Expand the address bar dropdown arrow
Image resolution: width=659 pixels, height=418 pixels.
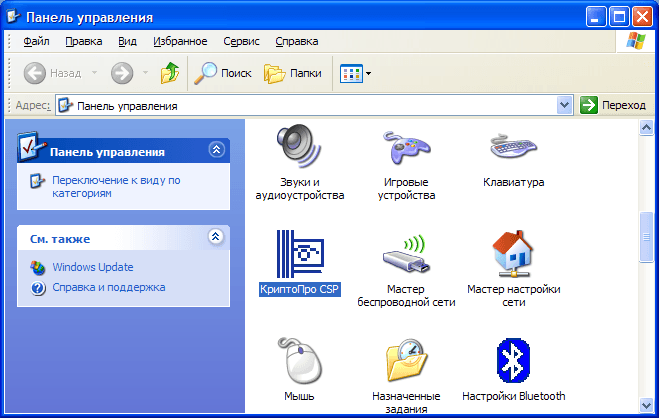point(564,105)
